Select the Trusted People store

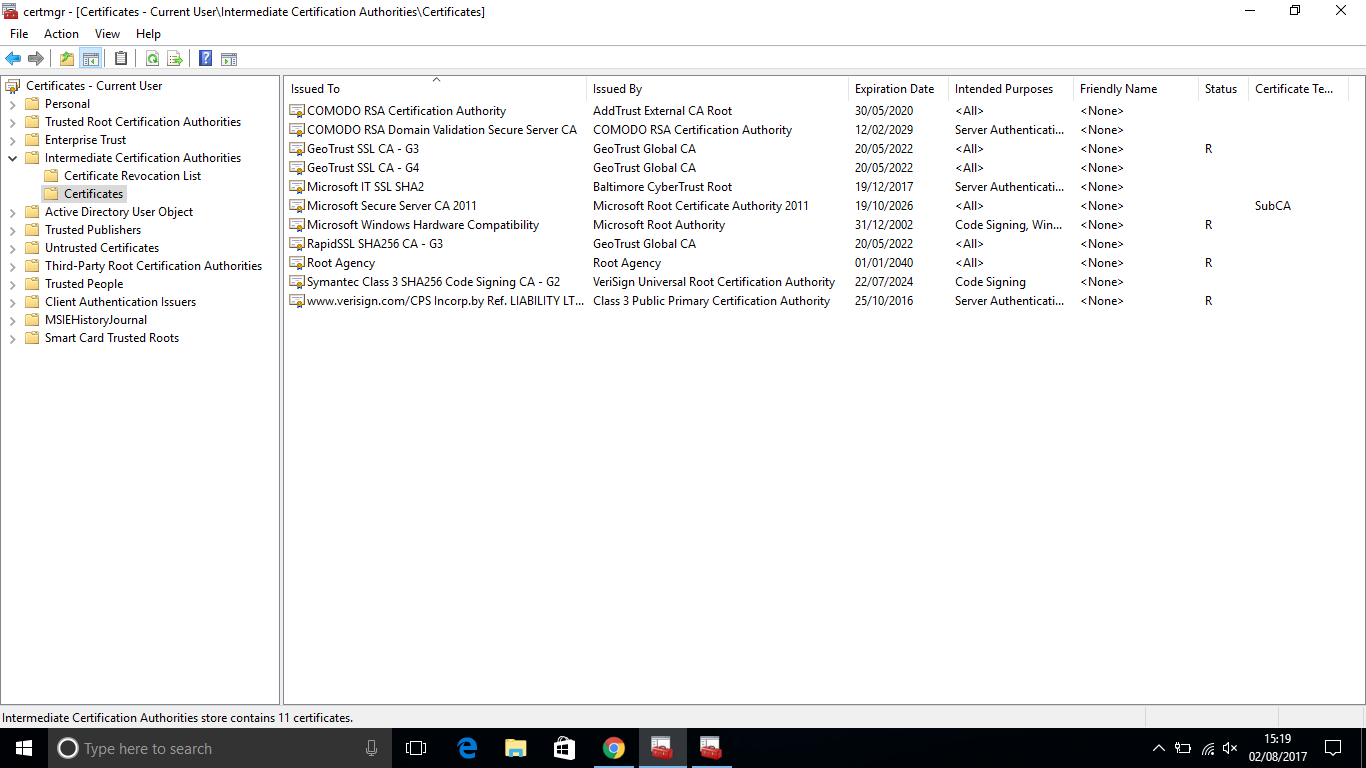[x=84, y=284]
